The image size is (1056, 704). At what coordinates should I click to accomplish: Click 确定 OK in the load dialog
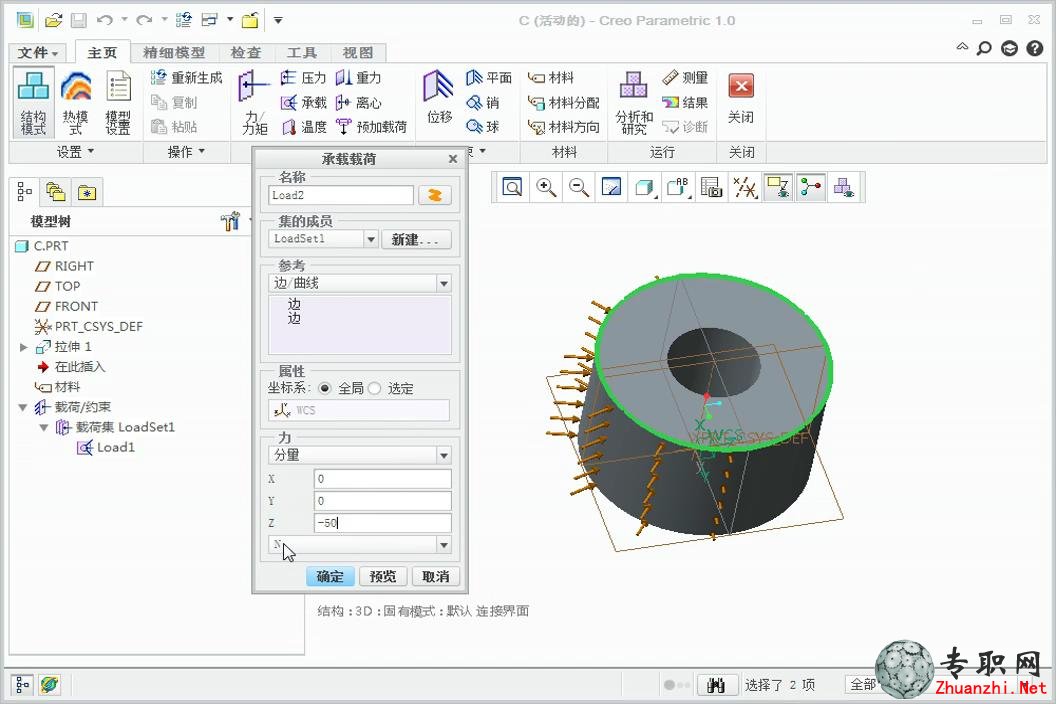pyautogui.click(x=330, y=576)
